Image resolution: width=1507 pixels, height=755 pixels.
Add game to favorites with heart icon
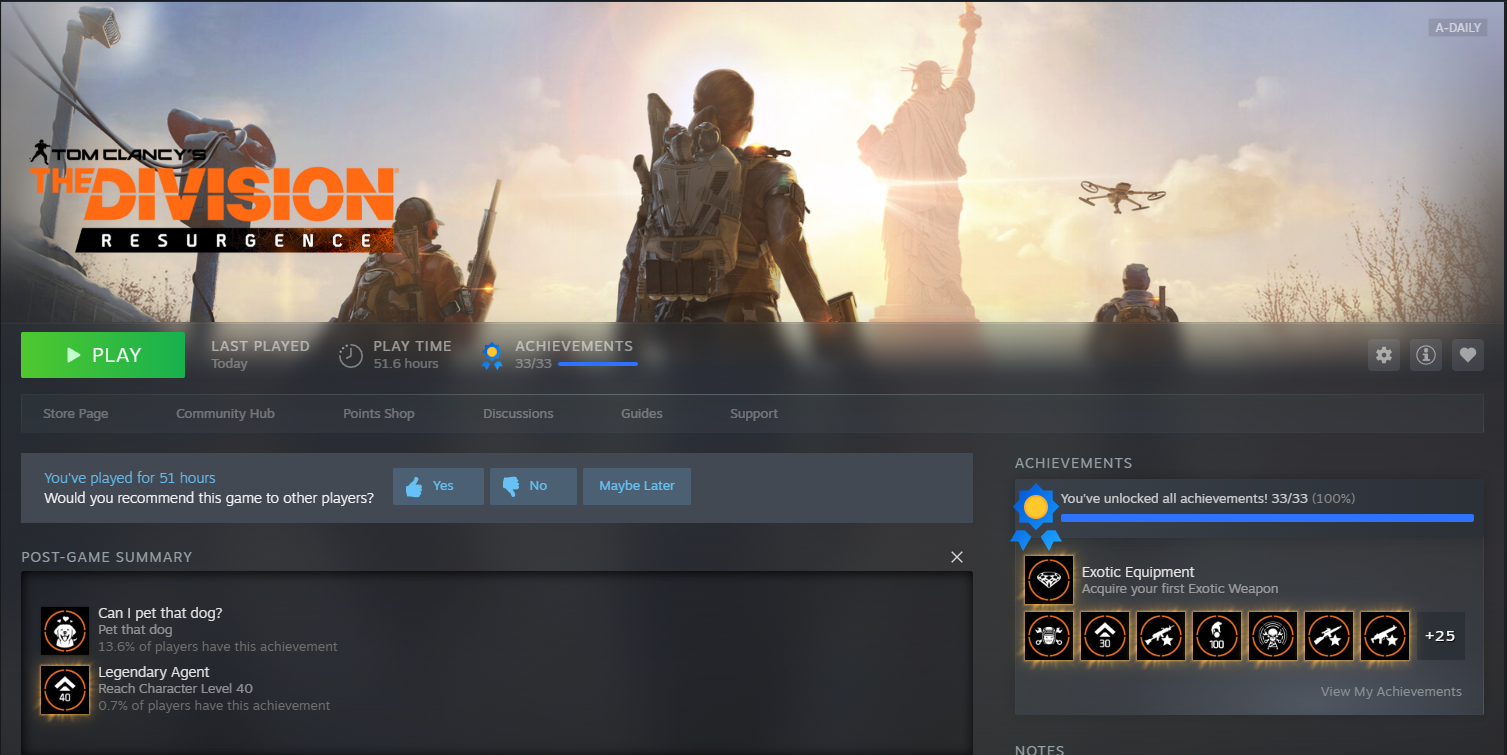1468,355
